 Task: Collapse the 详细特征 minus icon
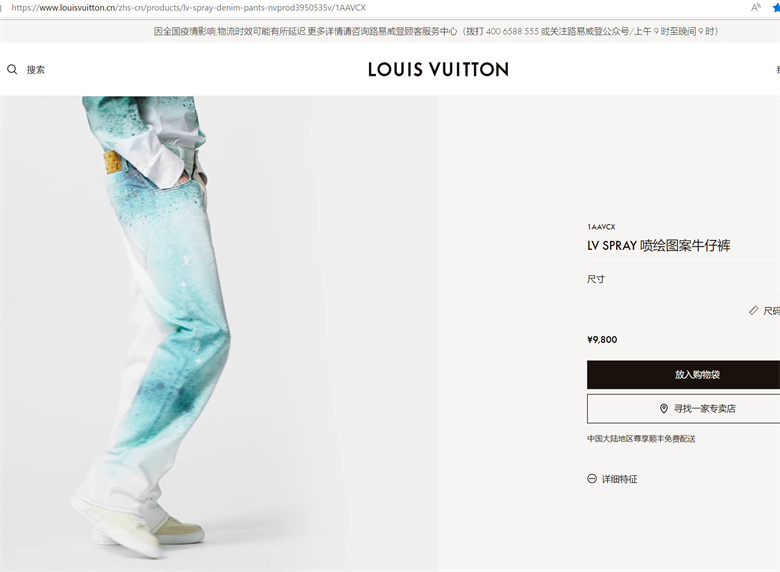coord(592,478)
